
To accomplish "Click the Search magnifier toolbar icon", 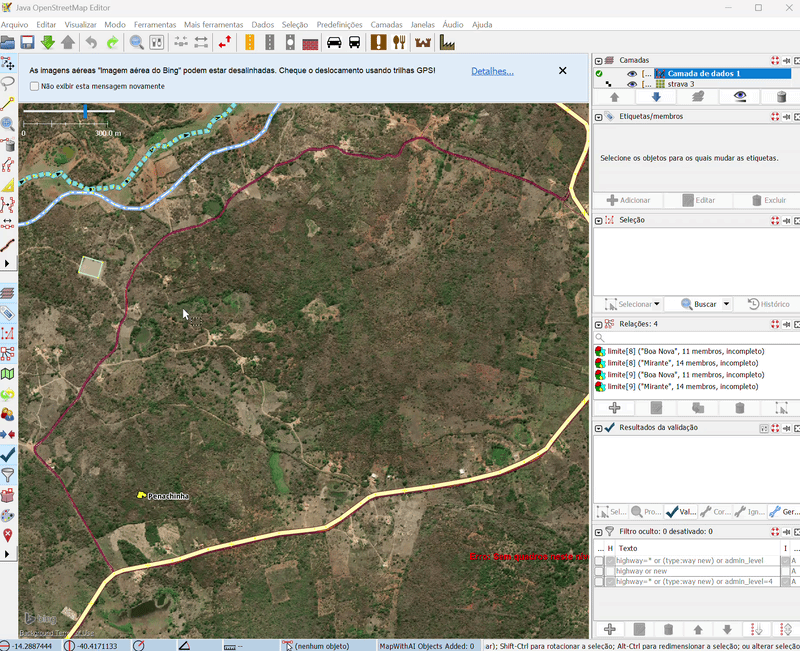I will point(136,42).
